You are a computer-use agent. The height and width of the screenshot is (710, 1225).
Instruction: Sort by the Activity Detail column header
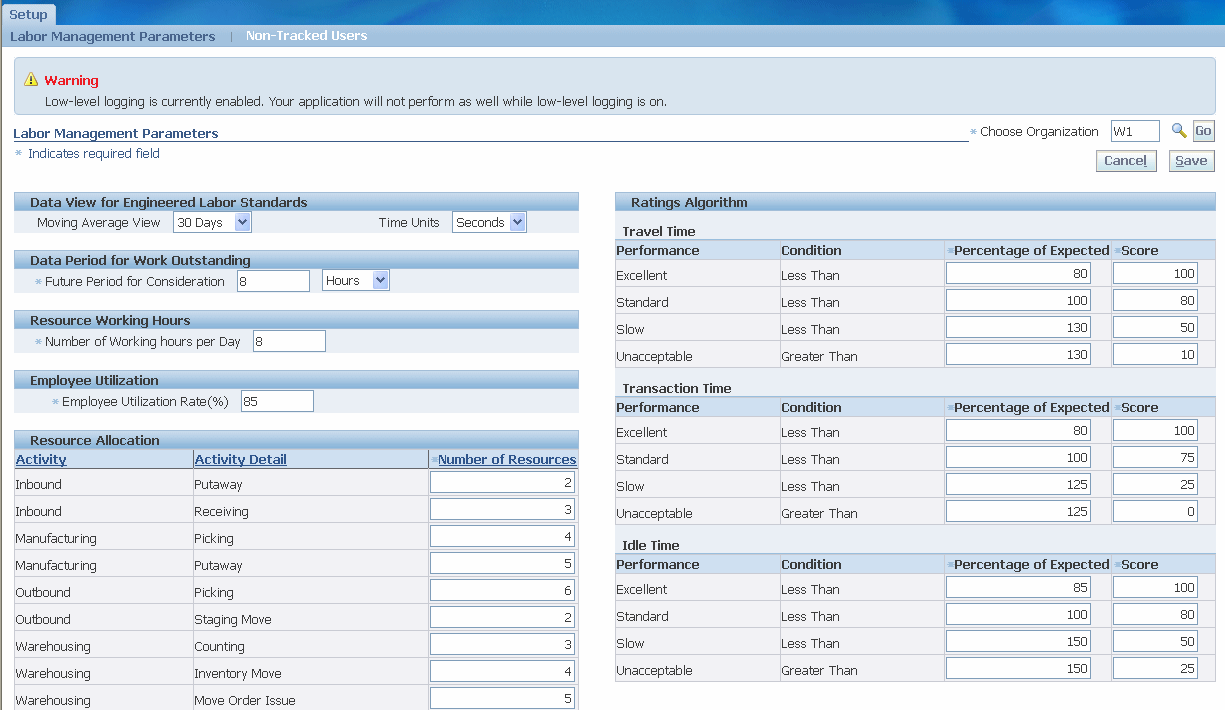coord(241,459)
